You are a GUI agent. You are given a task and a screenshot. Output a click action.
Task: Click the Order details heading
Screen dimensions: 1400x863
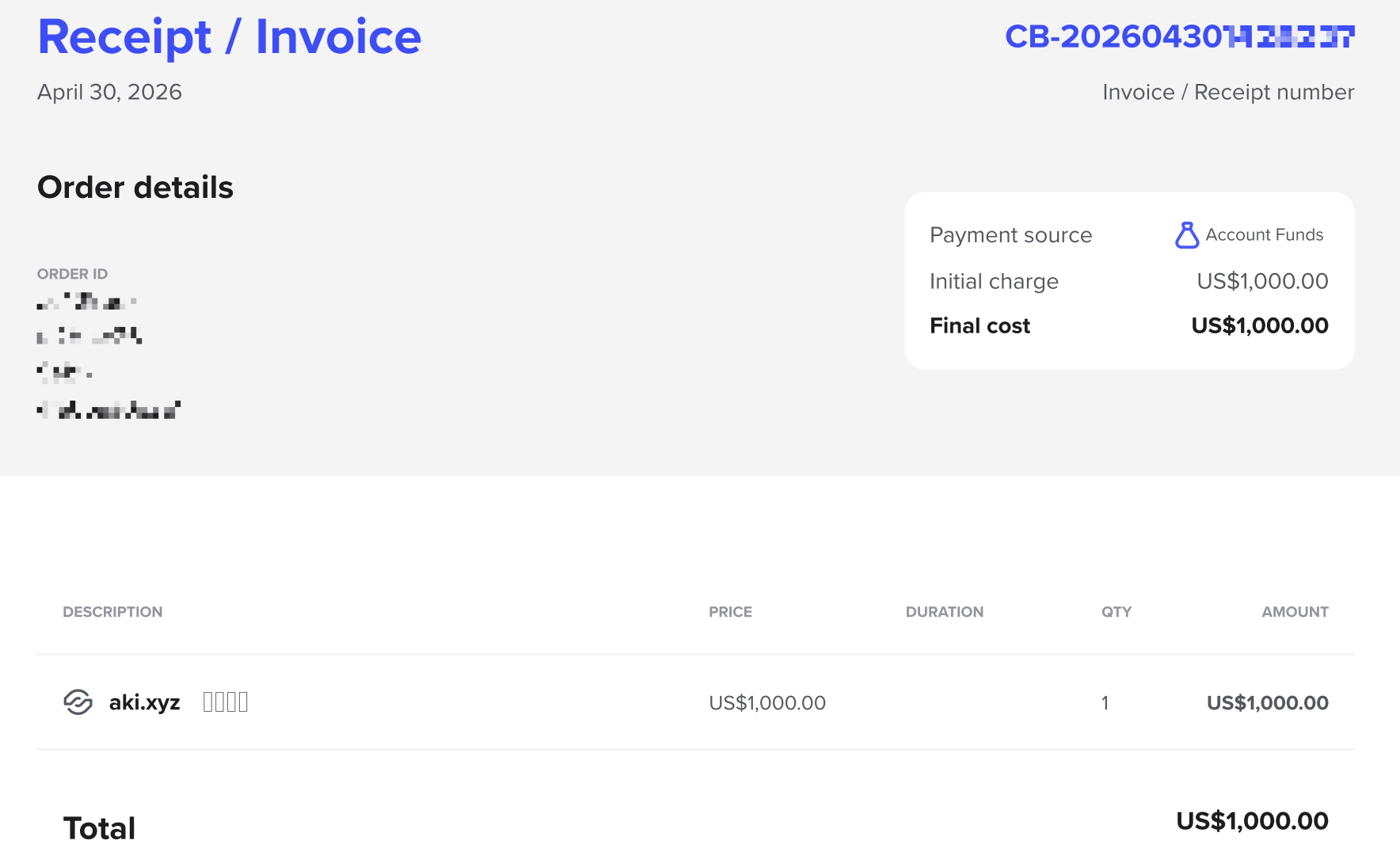point(135,188)
